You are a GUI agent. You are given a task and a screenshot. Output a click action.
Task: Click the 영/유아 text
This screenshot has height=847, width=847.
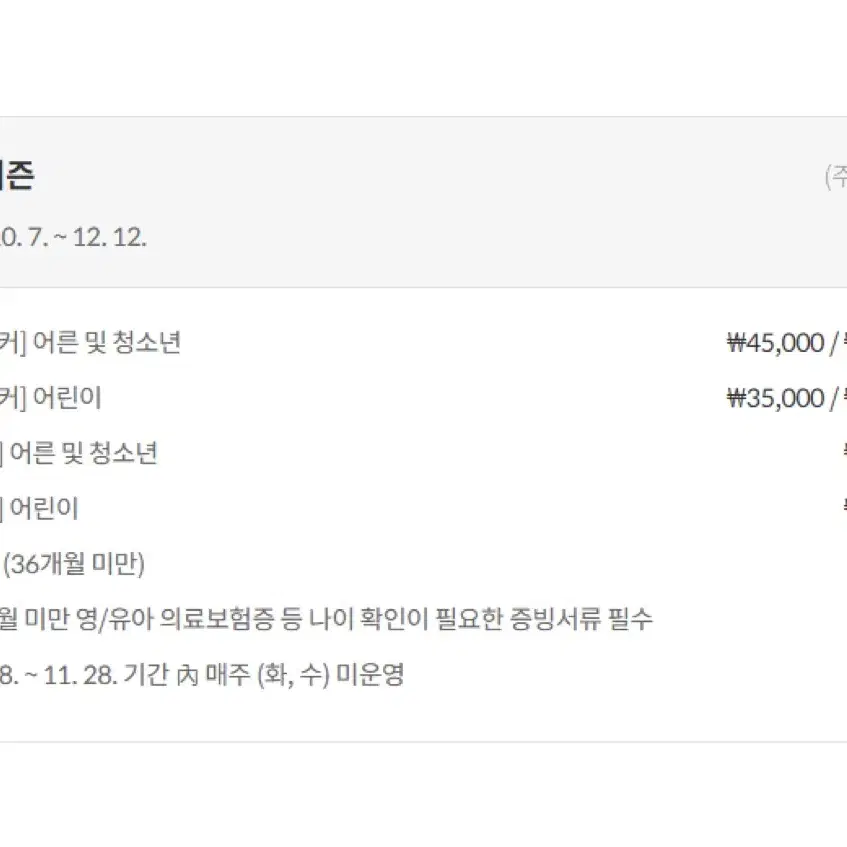pyautogui.click(x=115, y=619)
